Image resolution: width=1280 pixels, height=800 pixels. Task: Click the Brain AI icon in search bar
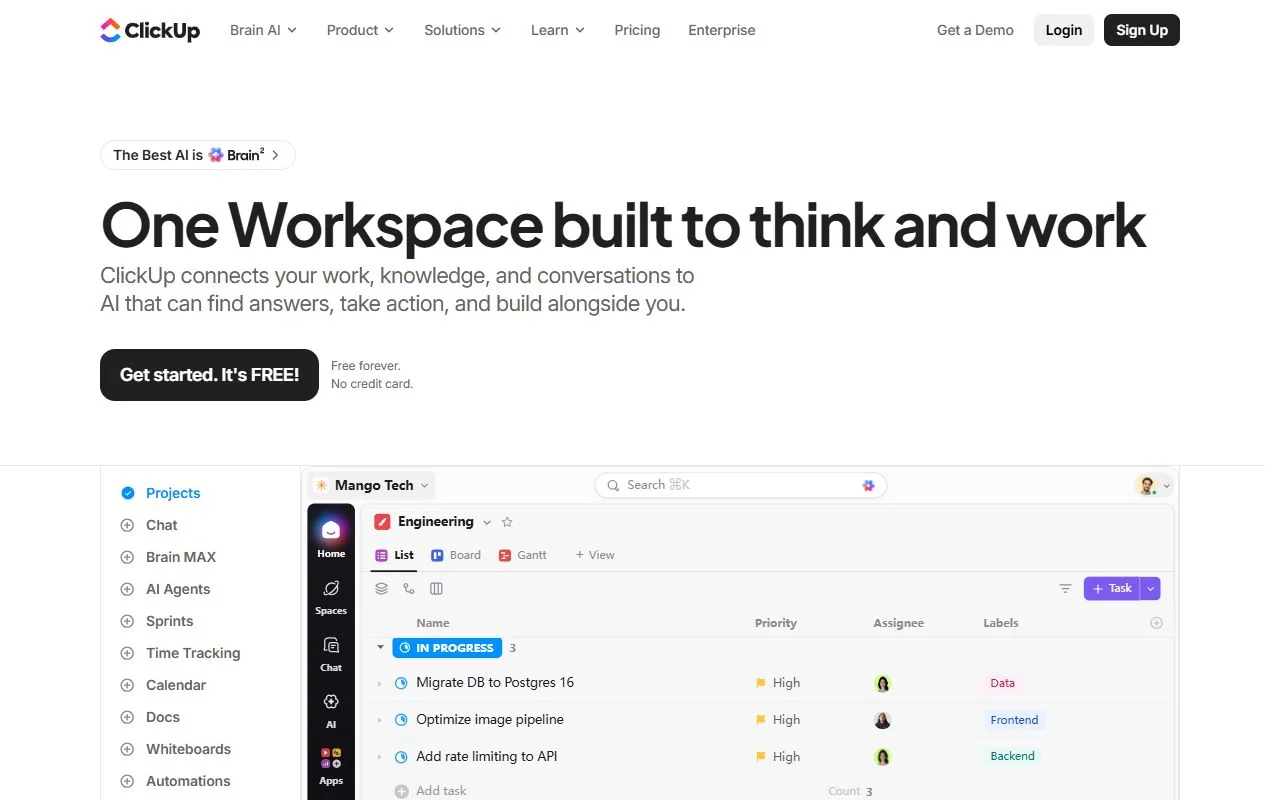868,485
